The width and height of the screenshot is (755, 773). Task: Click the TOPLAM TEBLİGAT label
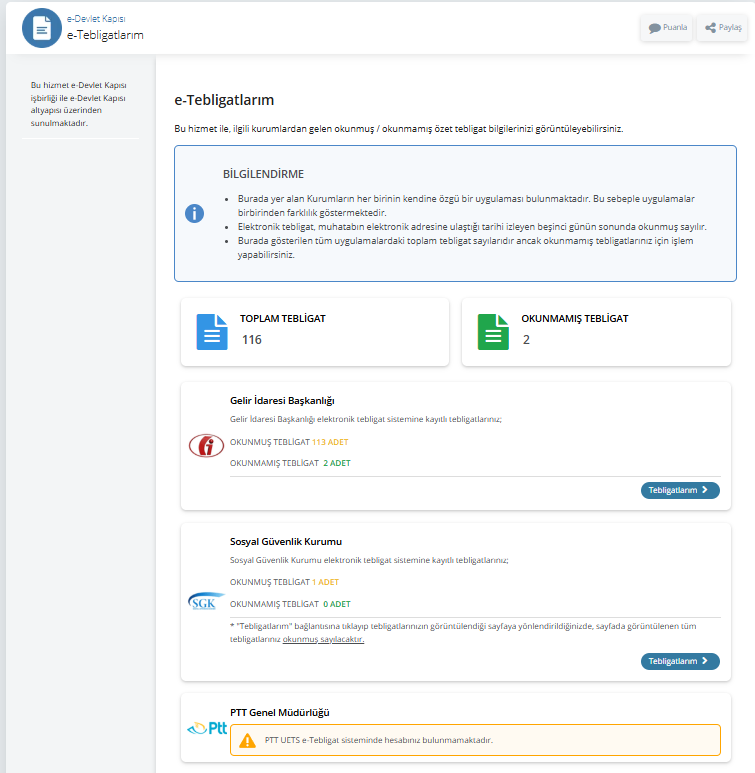[x=283, y=318]
